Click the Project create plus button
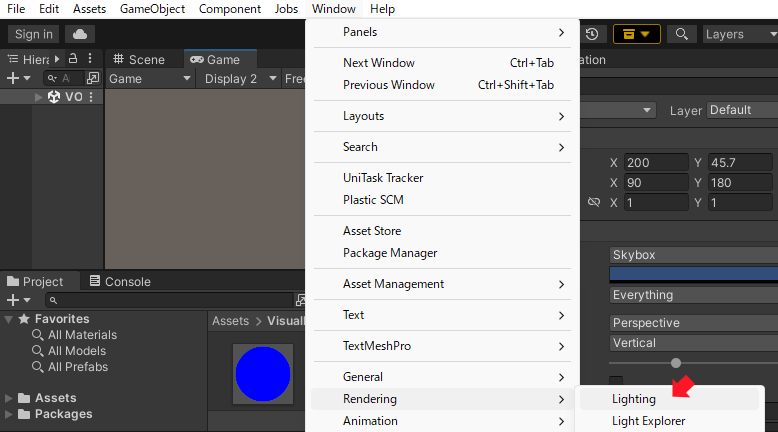The width and height of the screenshot is (778, 432). [x=13, y=300]
